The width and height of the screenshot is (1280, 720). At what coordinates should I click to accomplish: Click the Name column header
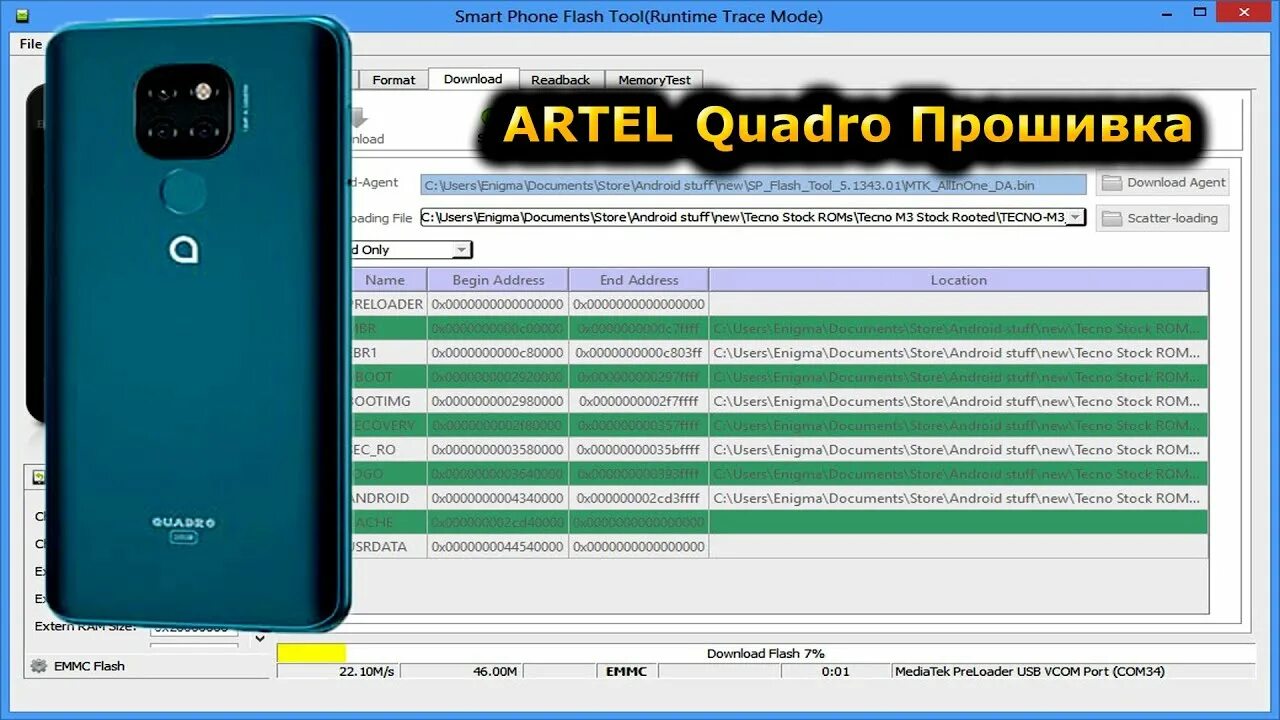coord(385,280)
